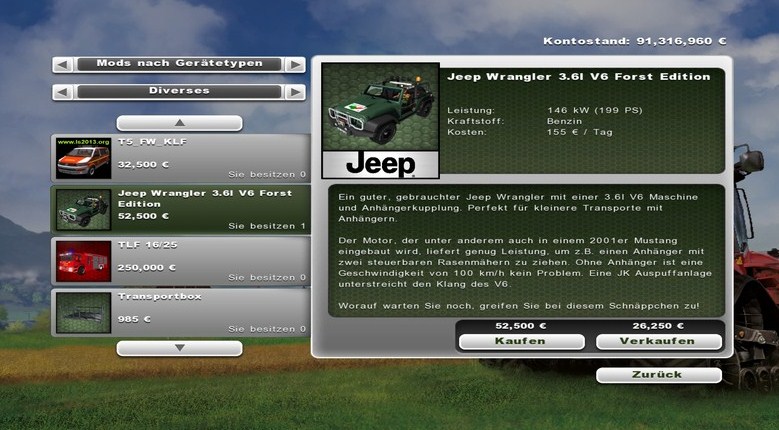The width and height of the screenshot is (779, 430).
Task: Click left arrow beside Mods nach Gerätetypen
Action: click(x=64, y=64)
